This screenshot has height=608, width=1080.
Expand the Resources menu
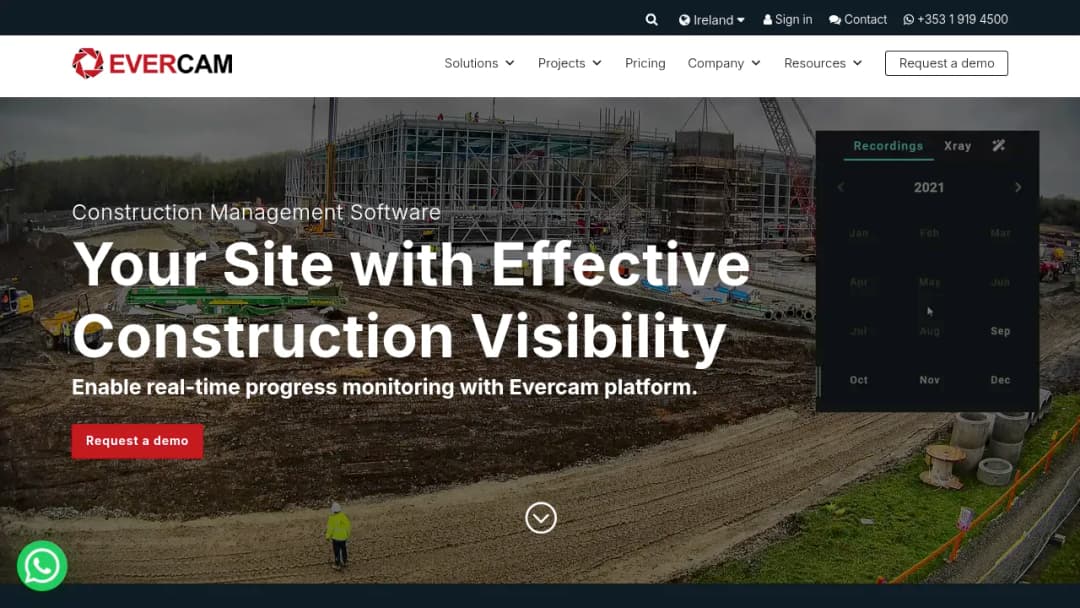[823, 63]
